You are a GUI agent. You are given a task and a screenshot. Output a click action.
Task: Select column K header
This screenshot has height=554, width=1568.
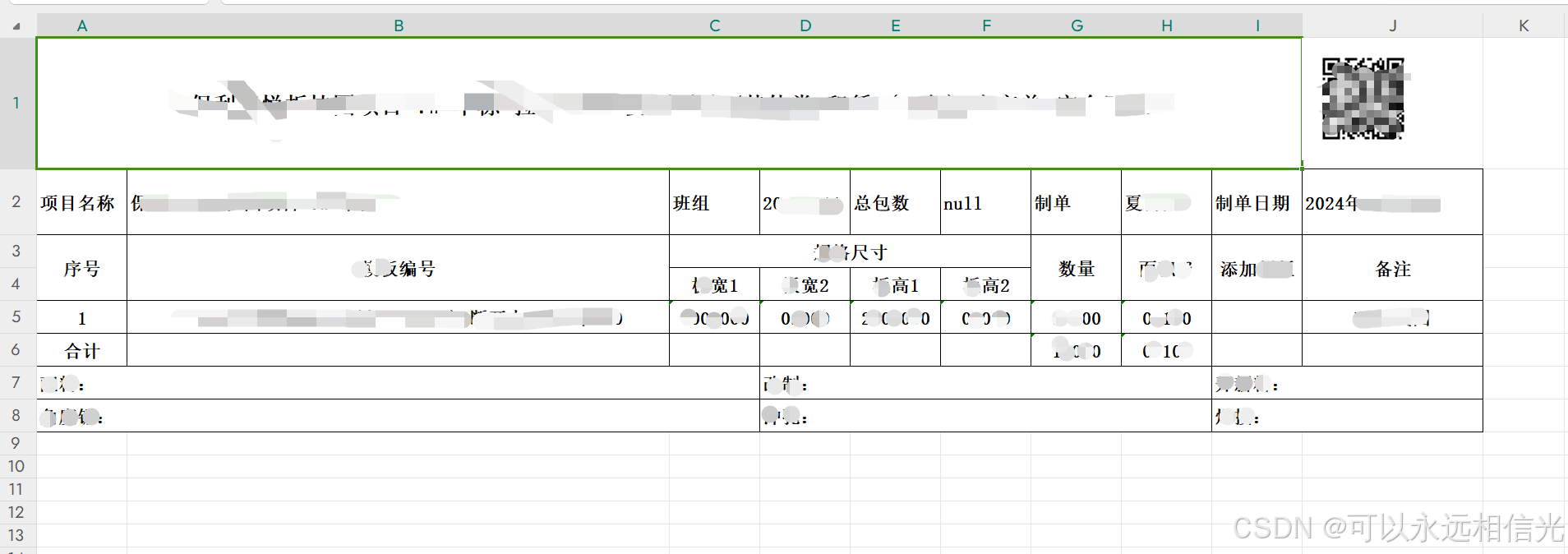[x=1524, y=25]
